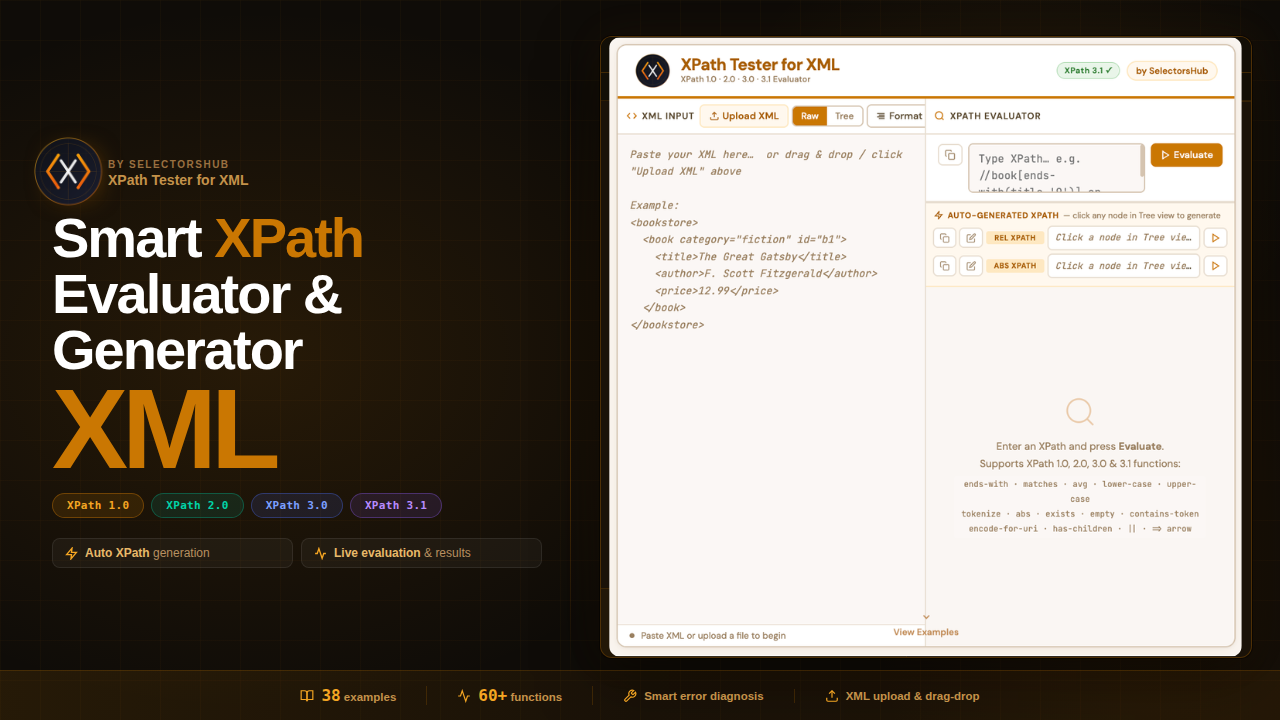Click the Auto XPath generation feature chip
This screenshot has width=1280, height=720.
172,553
